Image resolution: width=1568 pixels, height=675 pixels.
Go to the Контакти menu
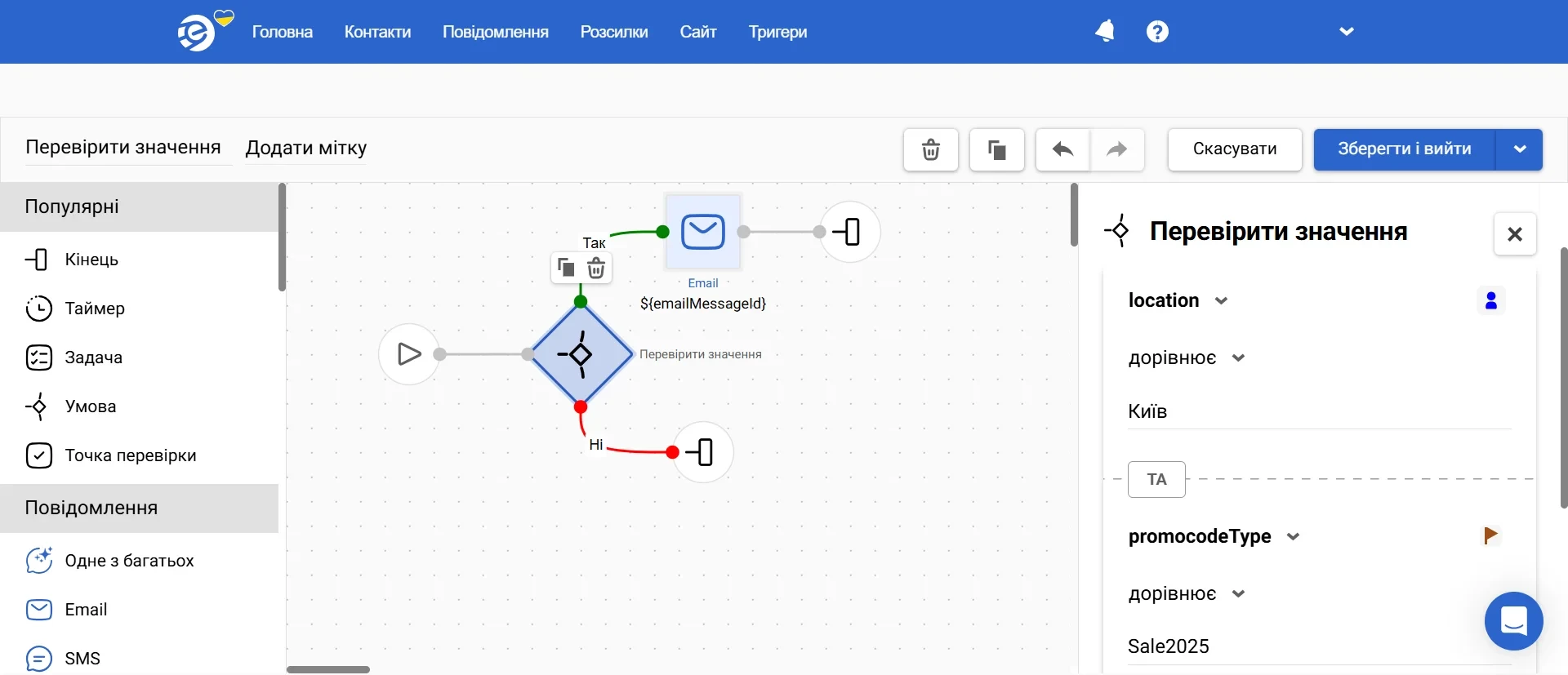[x=377, y=32]
